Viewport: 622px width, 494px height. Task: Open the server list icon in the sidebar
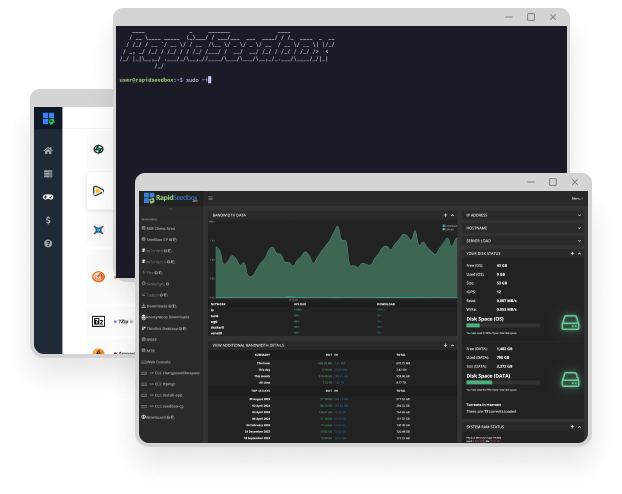(x=47, y=174)
